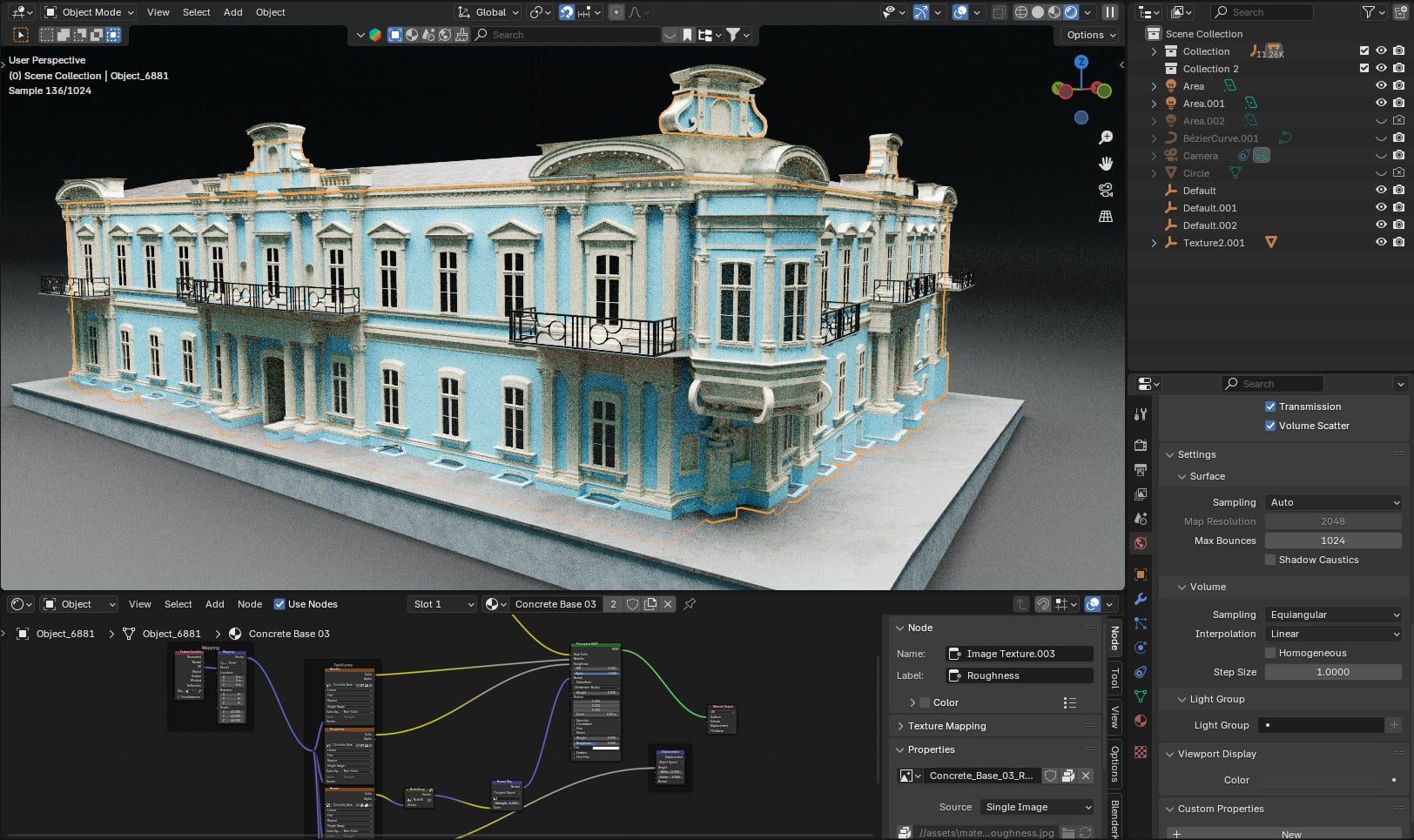1414x840 pixels.
Task: Enable the Transmission render pass checkbox
Action: tap(1269, 407)
